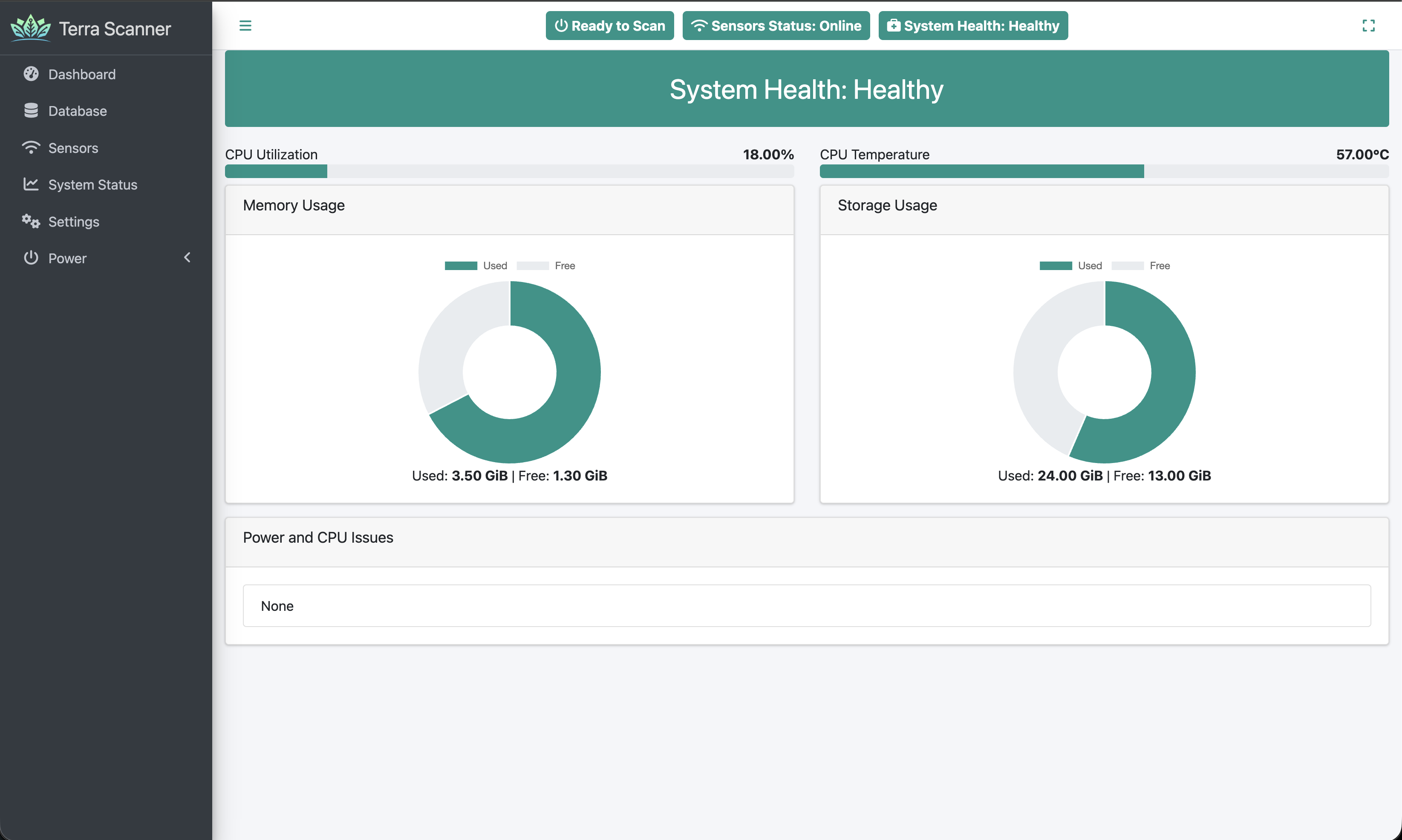Open the Dashboard menu entry
This screenshot has height=840, width=1402.
pyautogui.click(x=81, y=74)
